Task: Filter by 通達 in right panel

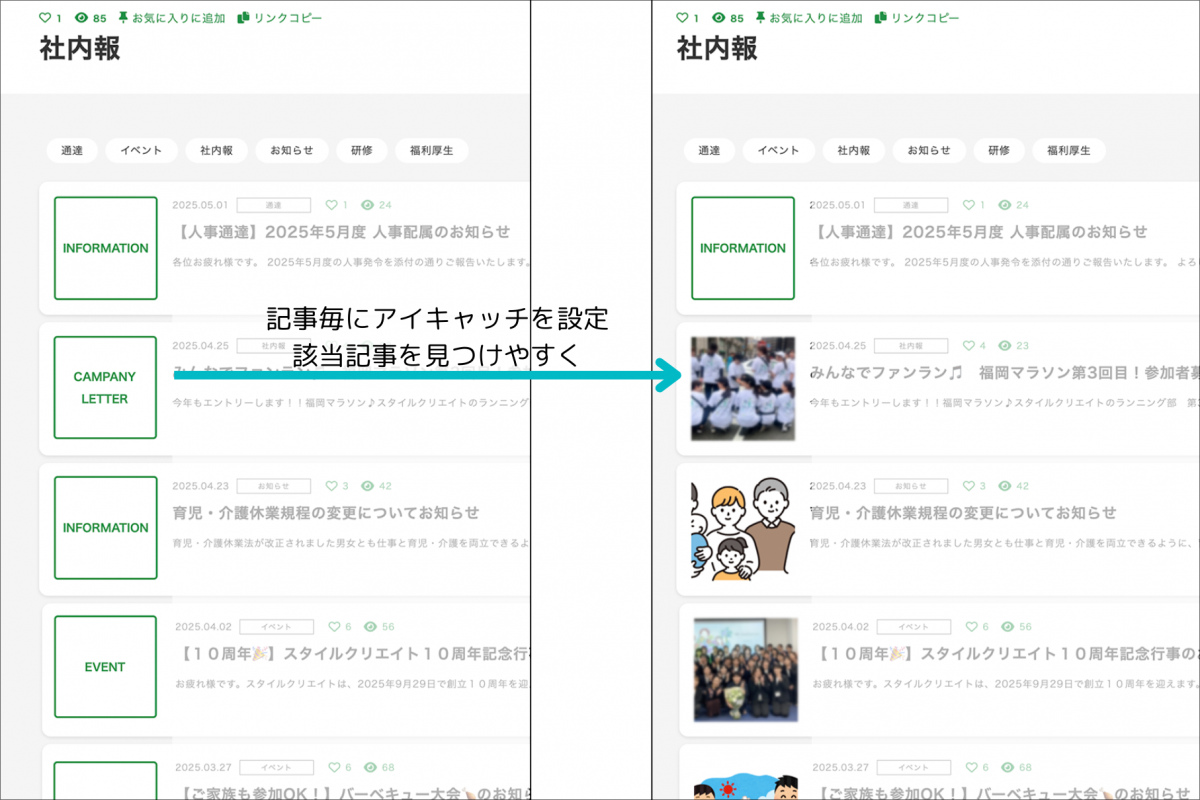Action: point(709,151)
